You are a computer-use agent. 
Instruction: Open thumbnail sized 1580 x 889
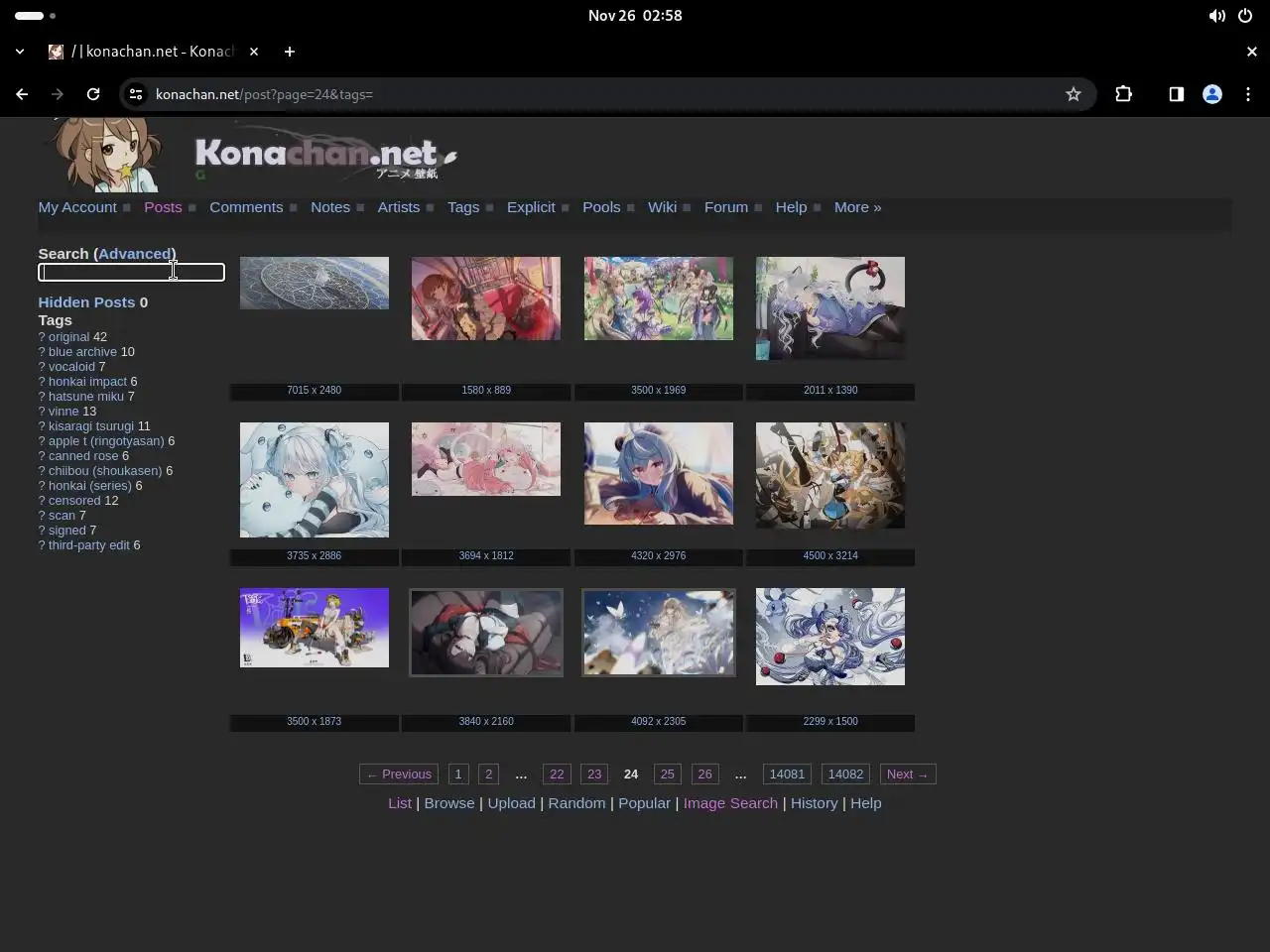pos(486,298)
